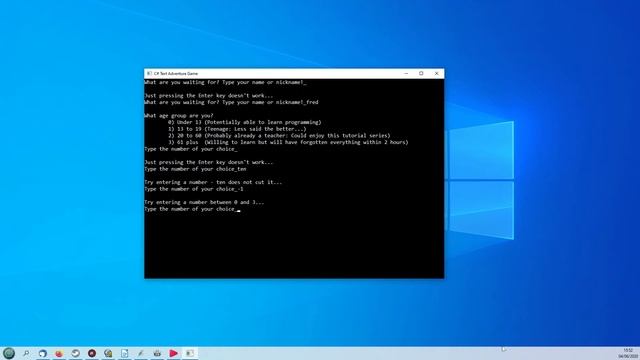Click the option '0) Under 13' line
640x360 pixels.
[x=244, y=122]
